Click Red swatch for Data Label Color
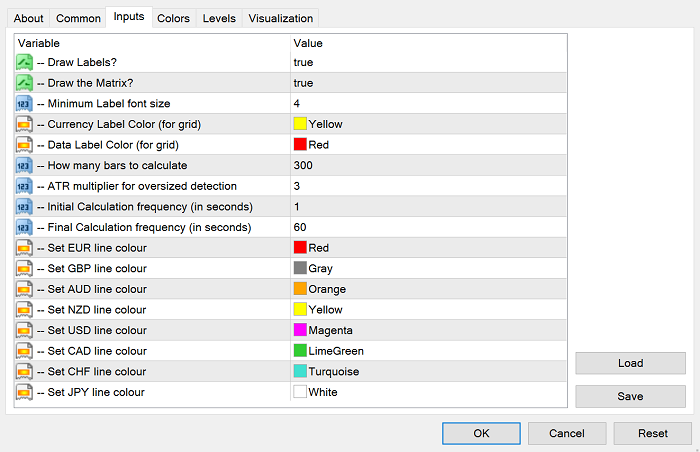Screen dimensions: 700x452 tap(300, 144)
